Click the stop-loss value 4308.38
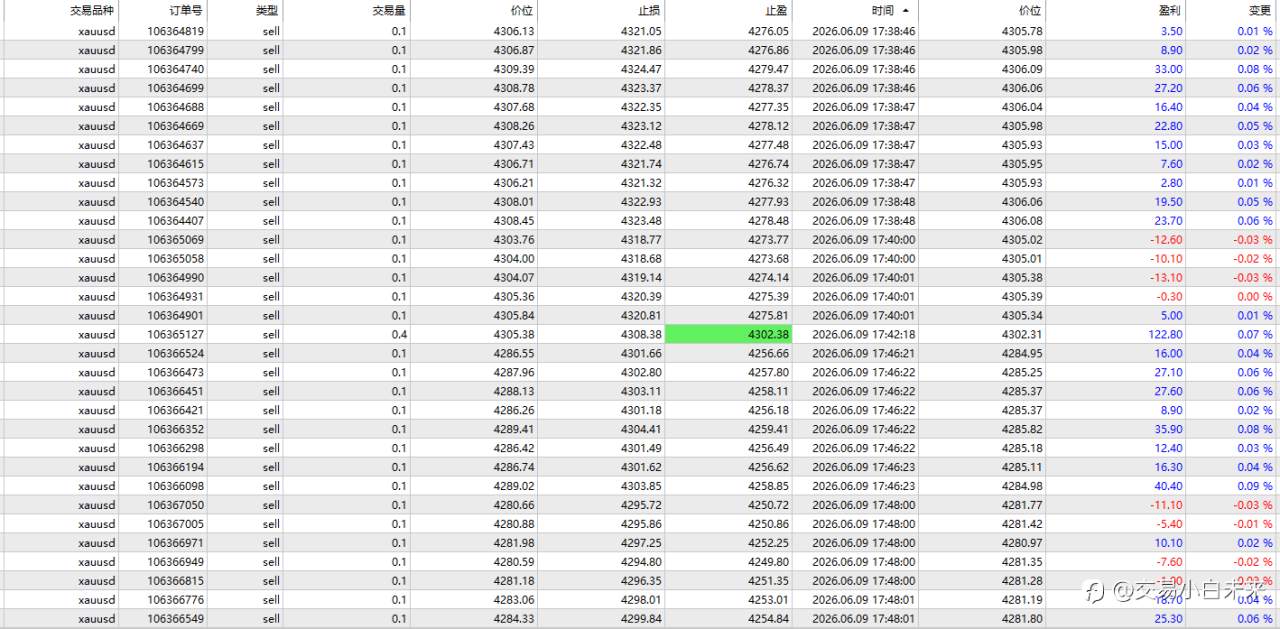1280x629 pixels. coord(641,335)
